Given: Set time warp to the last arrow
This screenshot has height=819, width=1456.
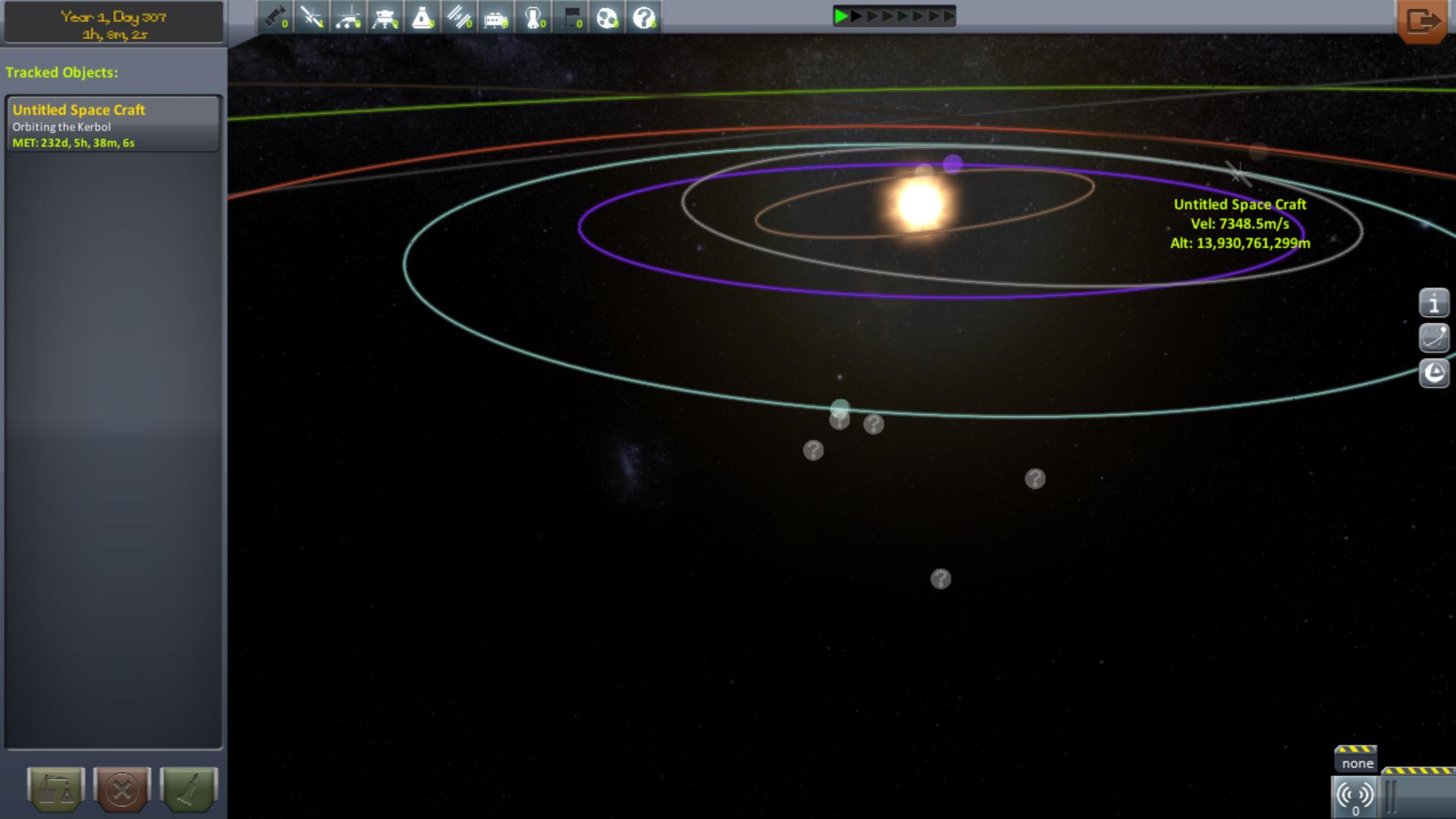Looking at the screenshot, I should 948,16.
